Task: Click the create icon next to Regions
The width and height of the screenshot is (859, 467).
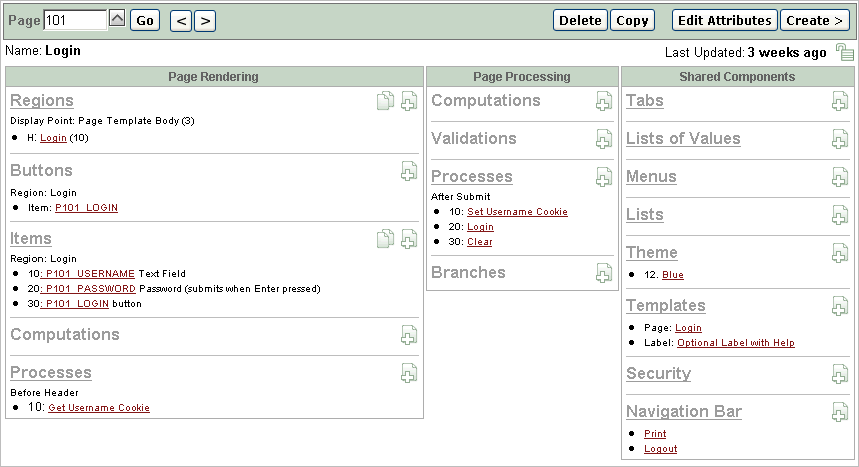Action: tap(409, 101)
